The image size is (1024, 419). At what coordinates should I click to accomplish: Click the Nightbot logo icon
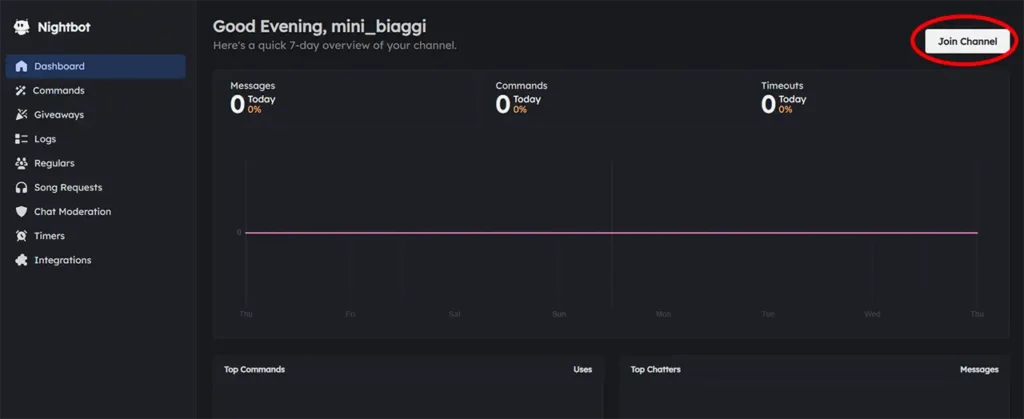click(x=22, y=27)
